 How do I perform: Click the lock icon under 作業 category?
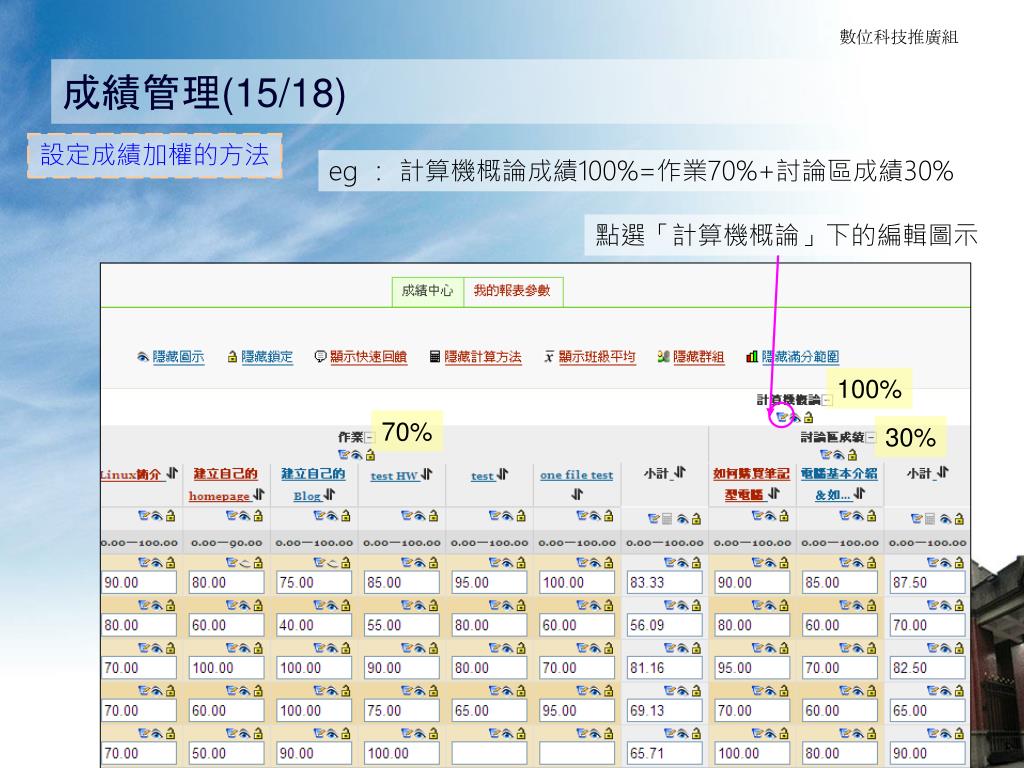pyautogui.click(x=370, y=455)
